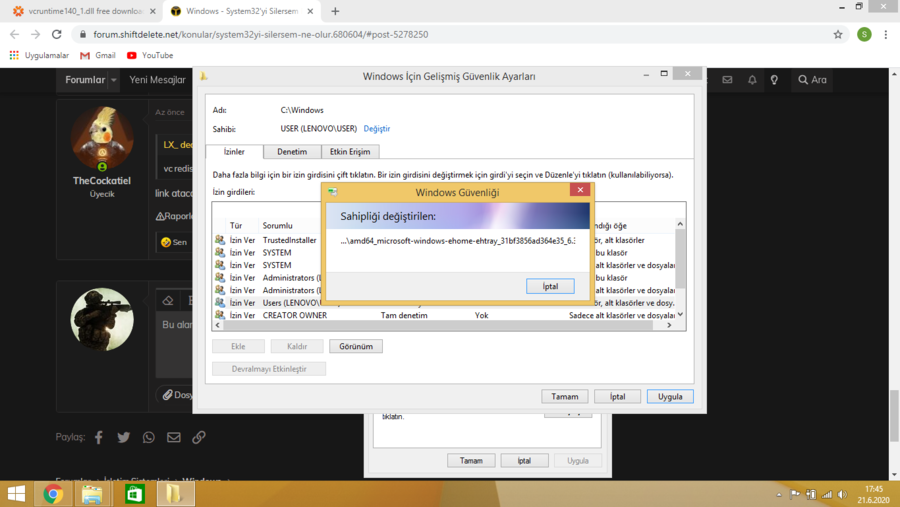Select the CREATOR OWNER permission entry
This screenshot has height=507, width=900.
[444, 315]
